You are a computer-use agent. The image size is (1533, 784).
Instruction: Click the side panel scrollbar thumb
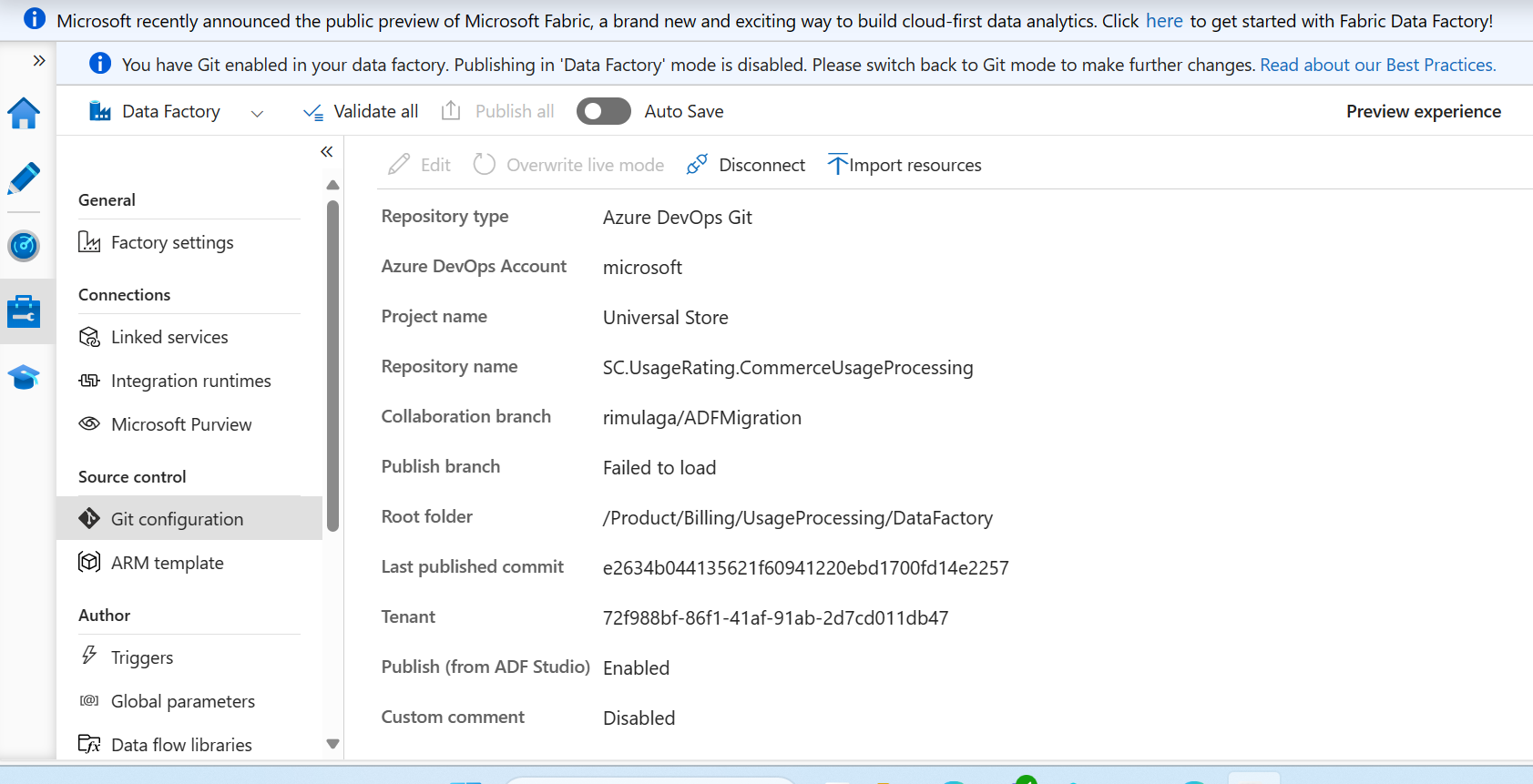(x=333, y=365)
